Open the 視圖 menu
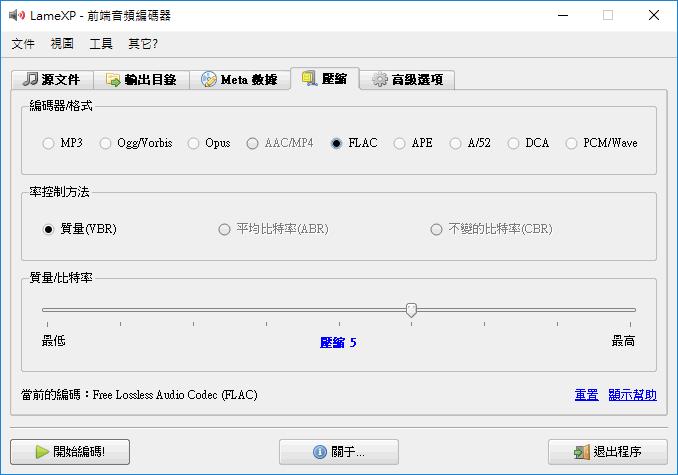678x475 pixels. pos(62,44)
